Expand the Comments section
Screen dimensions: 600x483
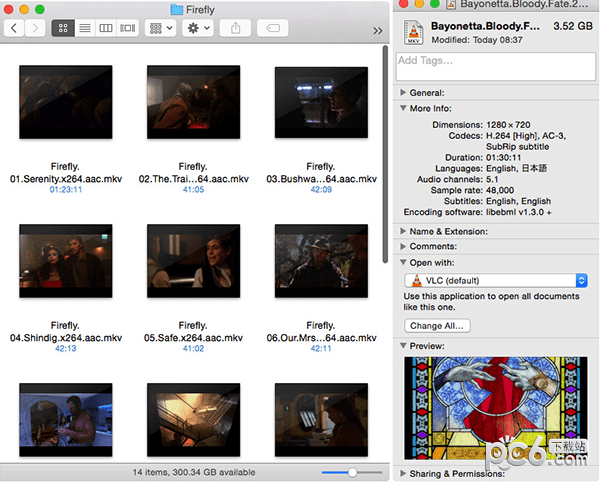point(403,246)
